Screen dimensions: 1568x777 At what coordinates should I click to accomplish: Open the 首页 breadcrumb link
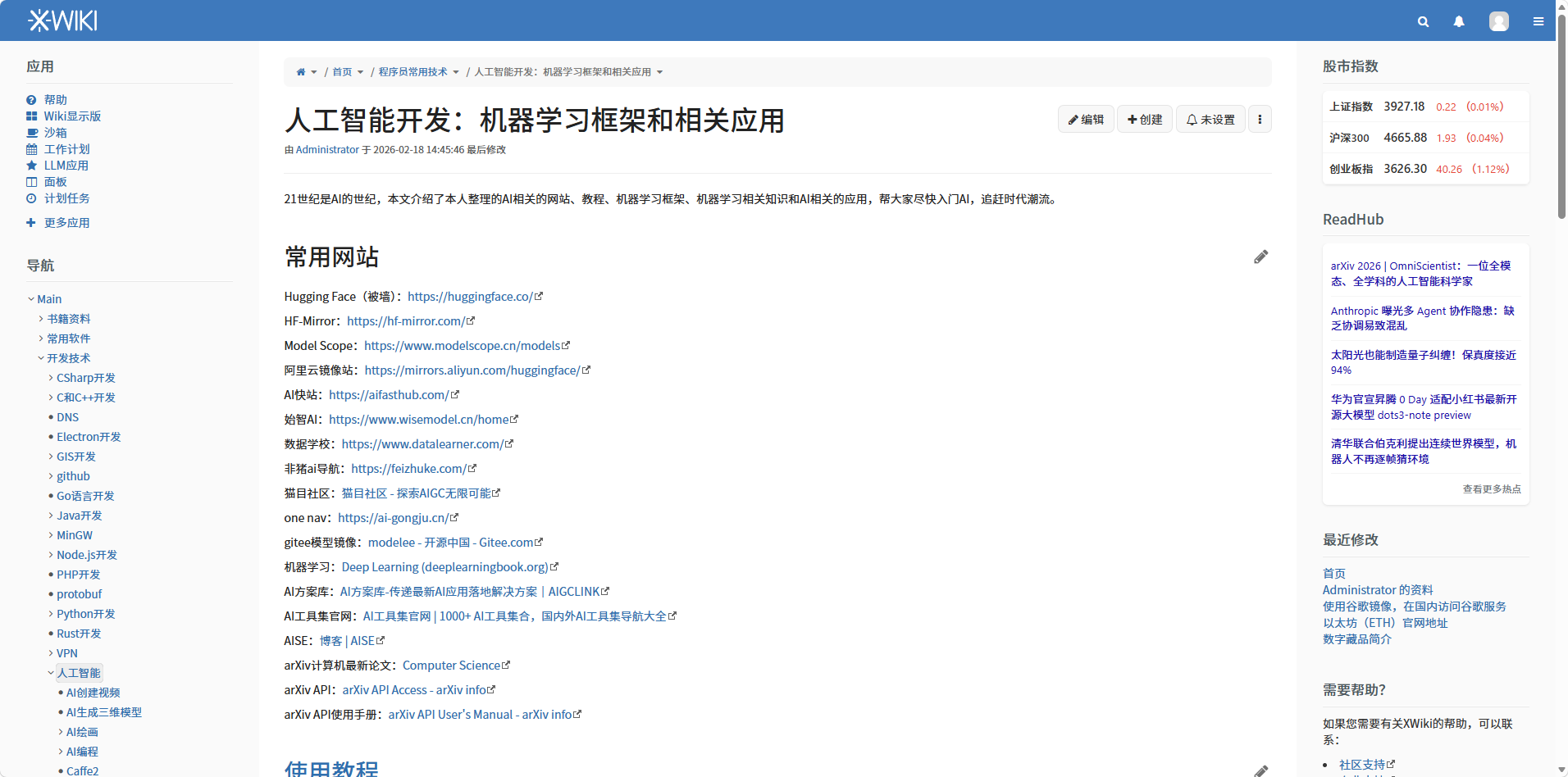[342, 72]
